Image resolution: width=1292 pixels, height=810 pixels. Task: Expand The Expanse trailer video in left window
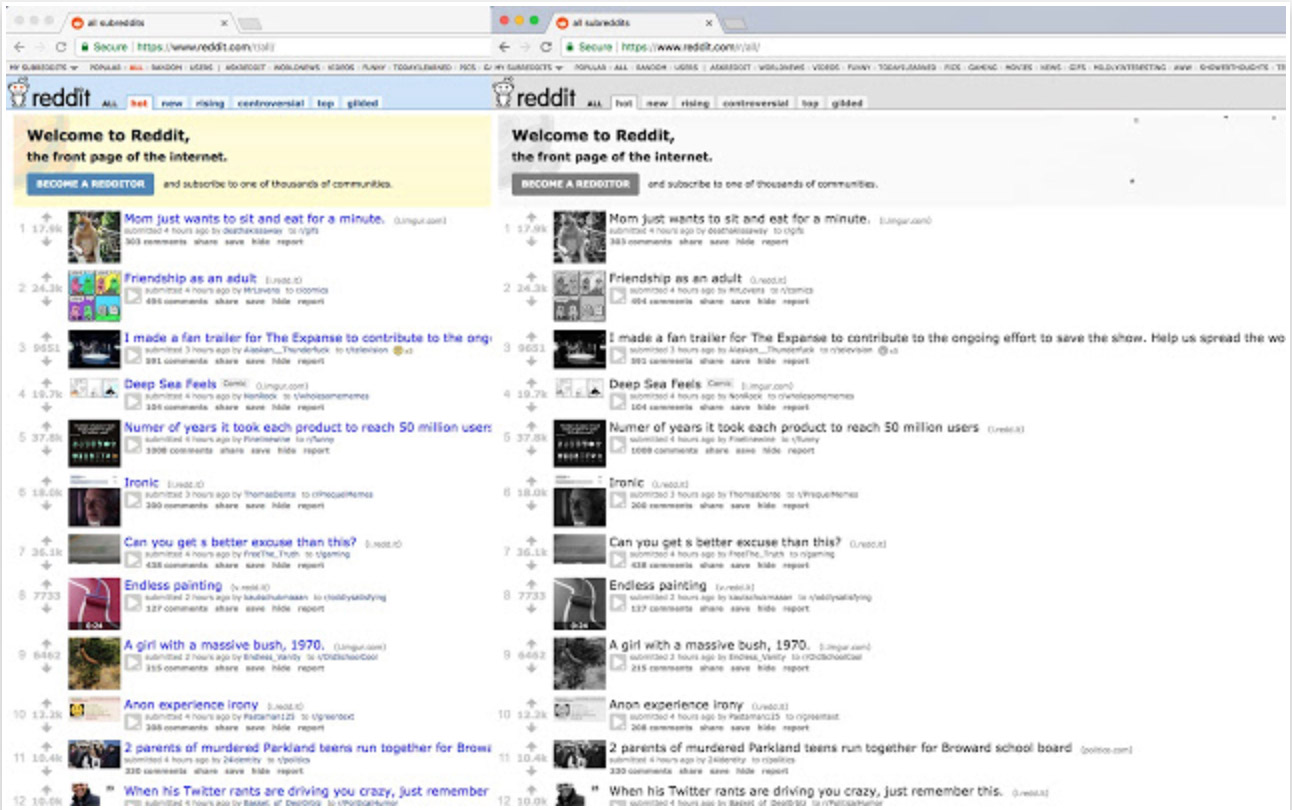[133, 355]
